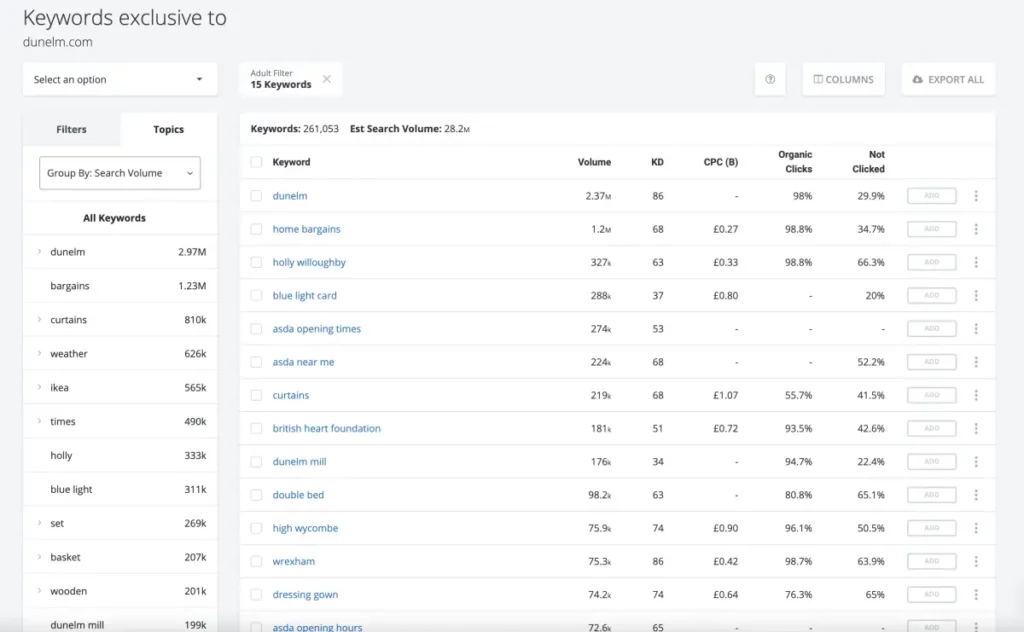Viewport: 1024px width, 632px height.
Task: Open more options for dunelm mill keyword row
Action: click(976, 462)
